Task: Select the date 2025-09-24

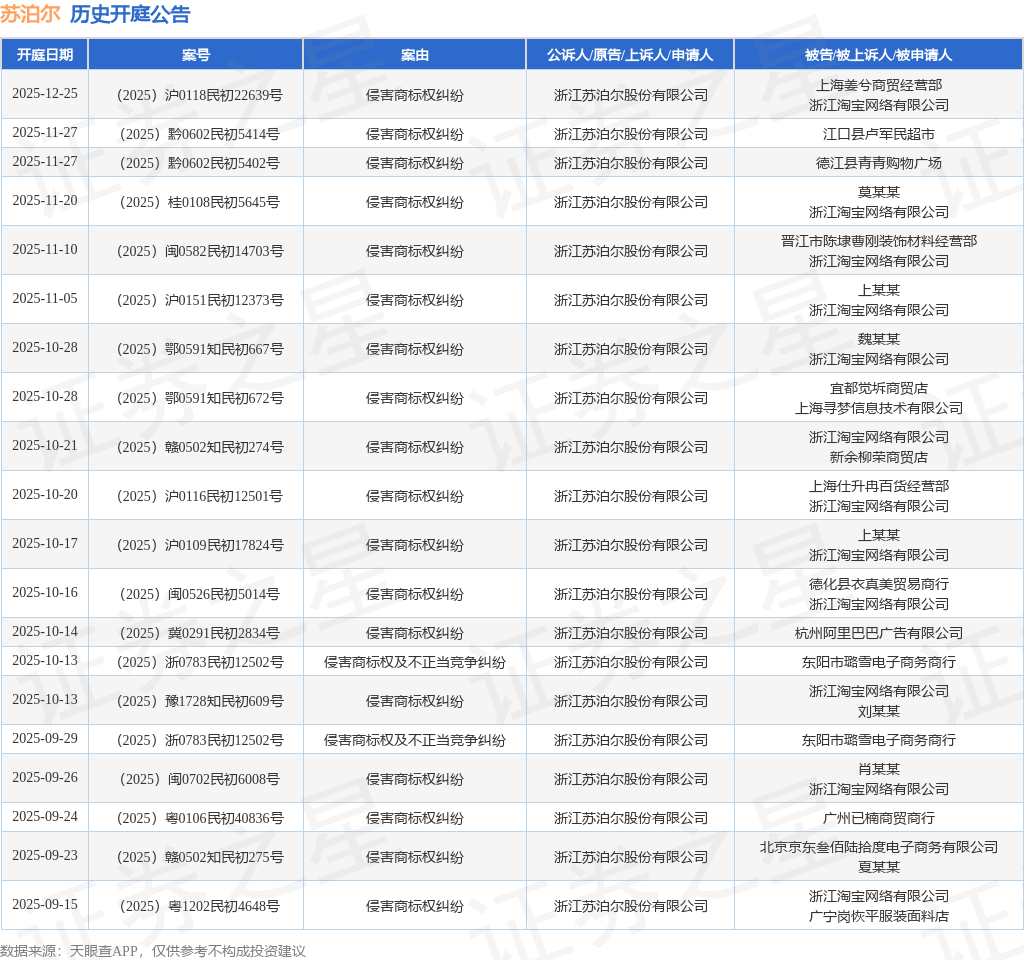Action: 44,817
